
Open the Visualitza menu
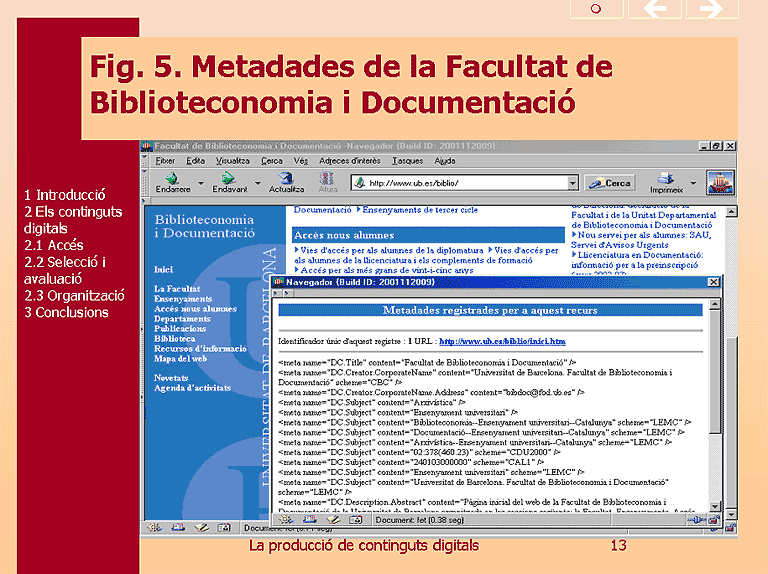(x=232, y=160)
